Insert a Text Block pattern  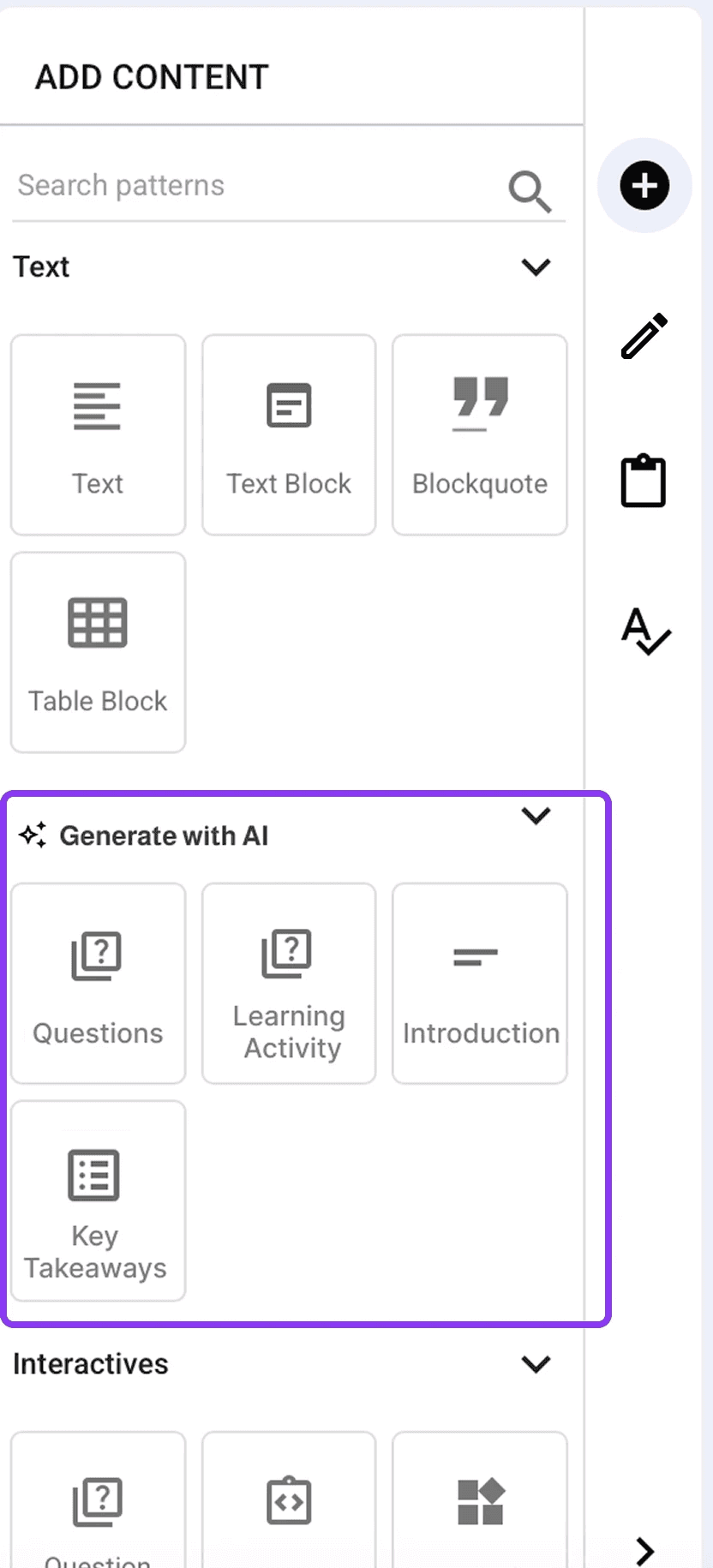[289, 435]
